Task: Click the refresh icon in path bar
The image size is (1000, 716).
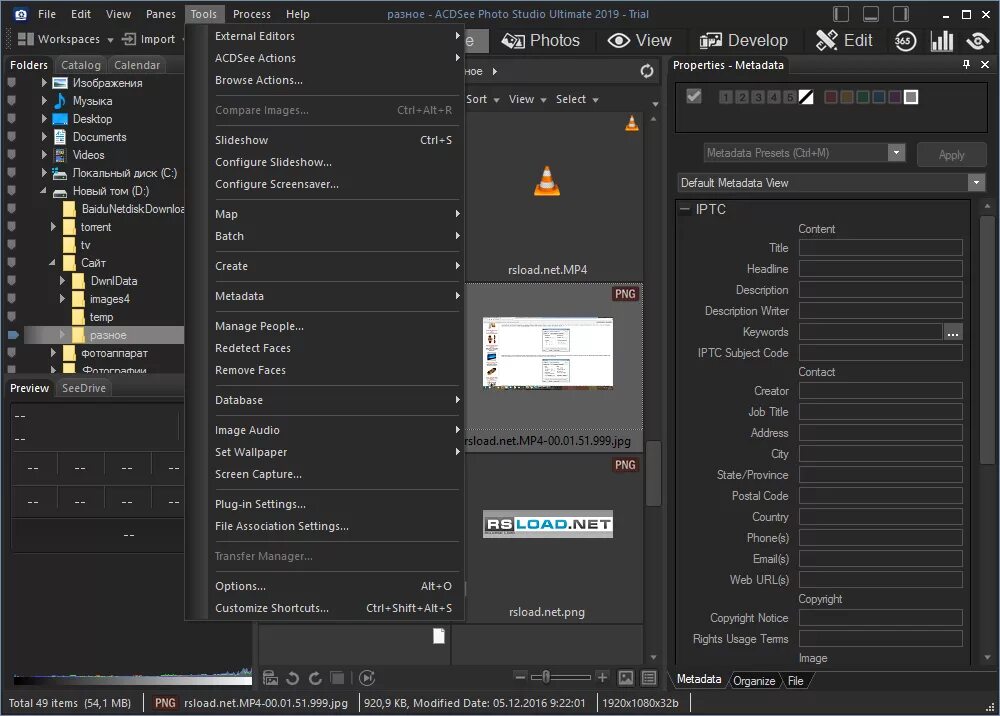Action: [x=647, y=71]
